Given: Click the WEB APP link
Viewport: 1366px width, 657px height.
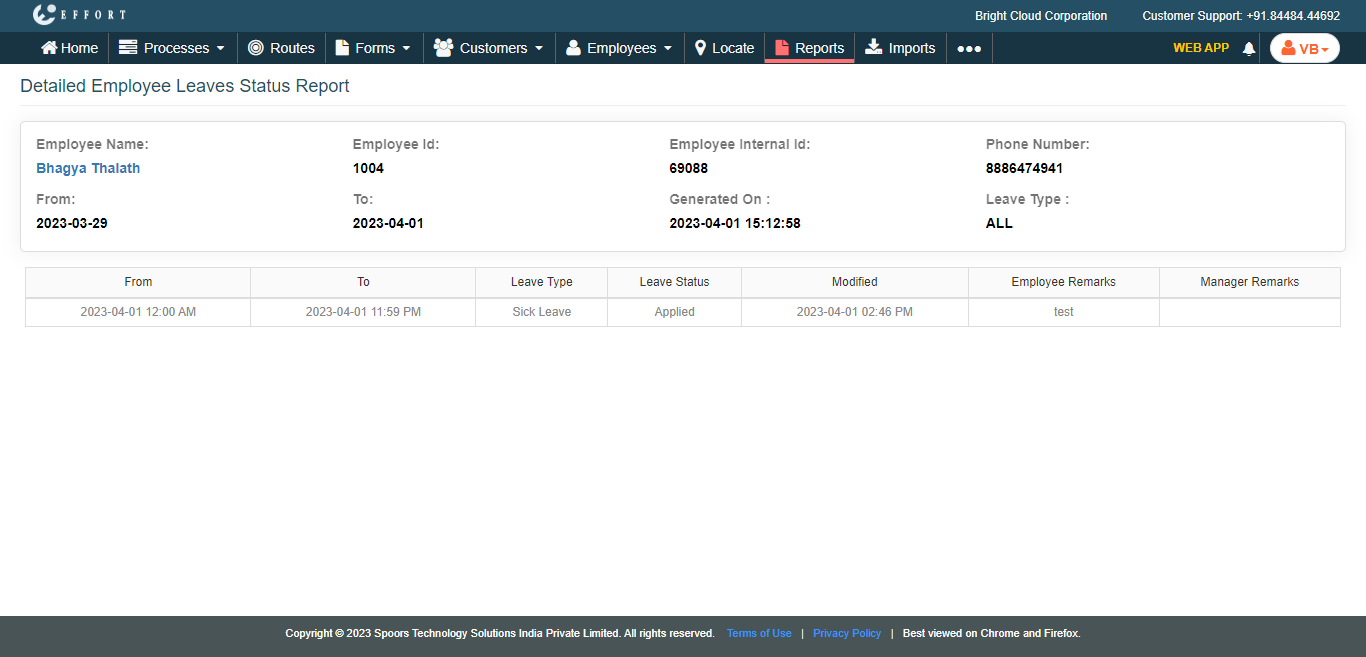Looking at the screenshot, I should [x=1200, y=48].
